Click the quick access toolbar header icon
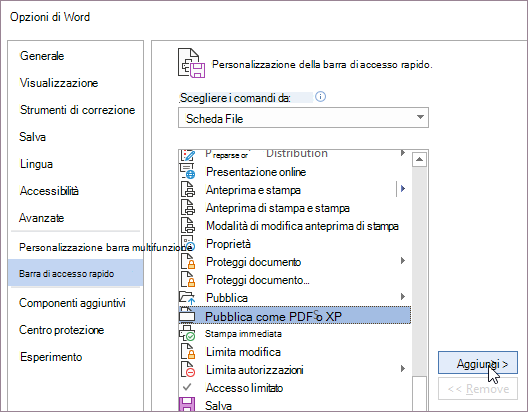Viewport: 528px width, 412px height. coord(191,63)
